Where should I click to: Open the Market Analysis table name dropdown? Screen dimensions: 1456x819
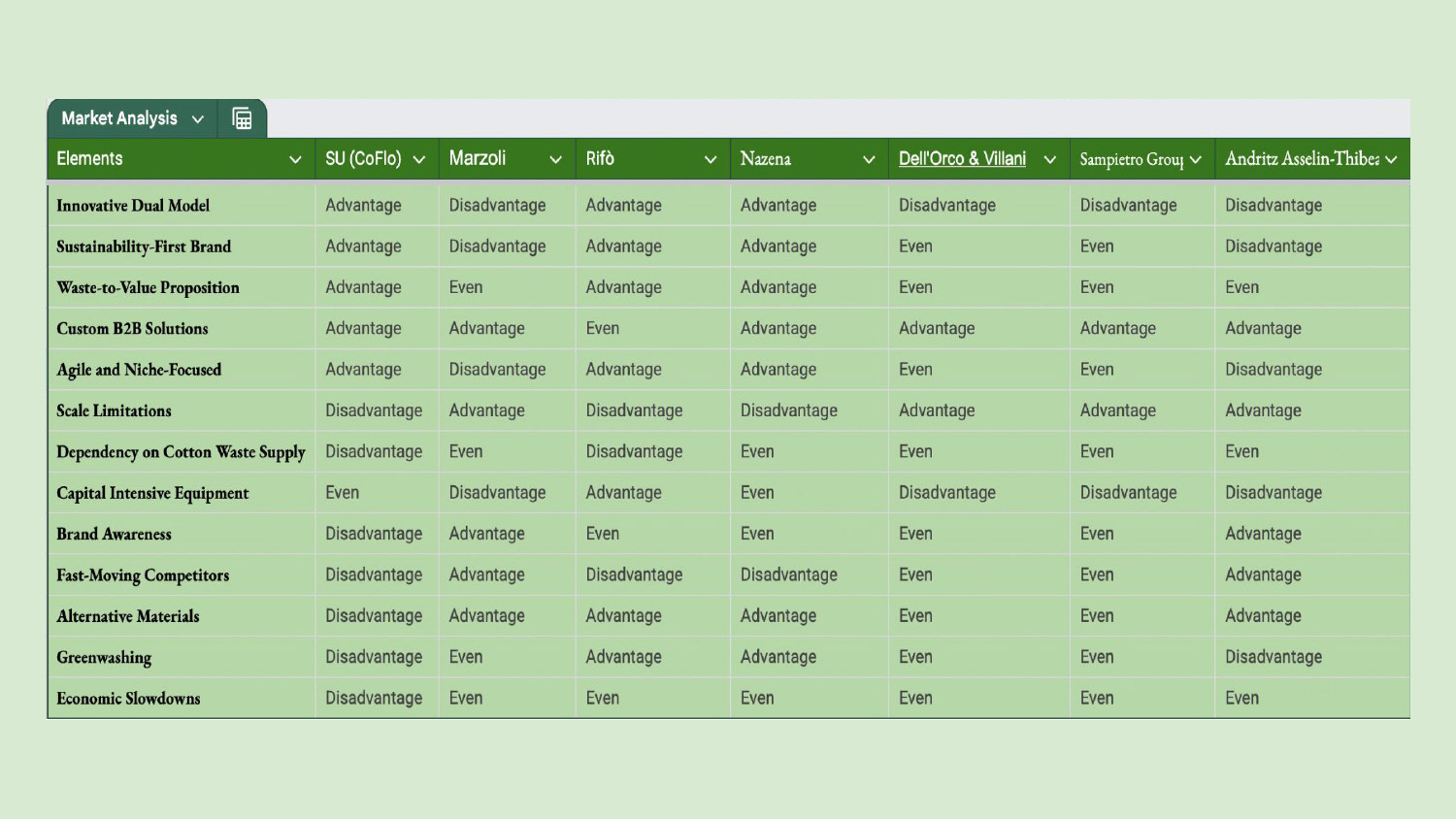click(x=198, y=119)
